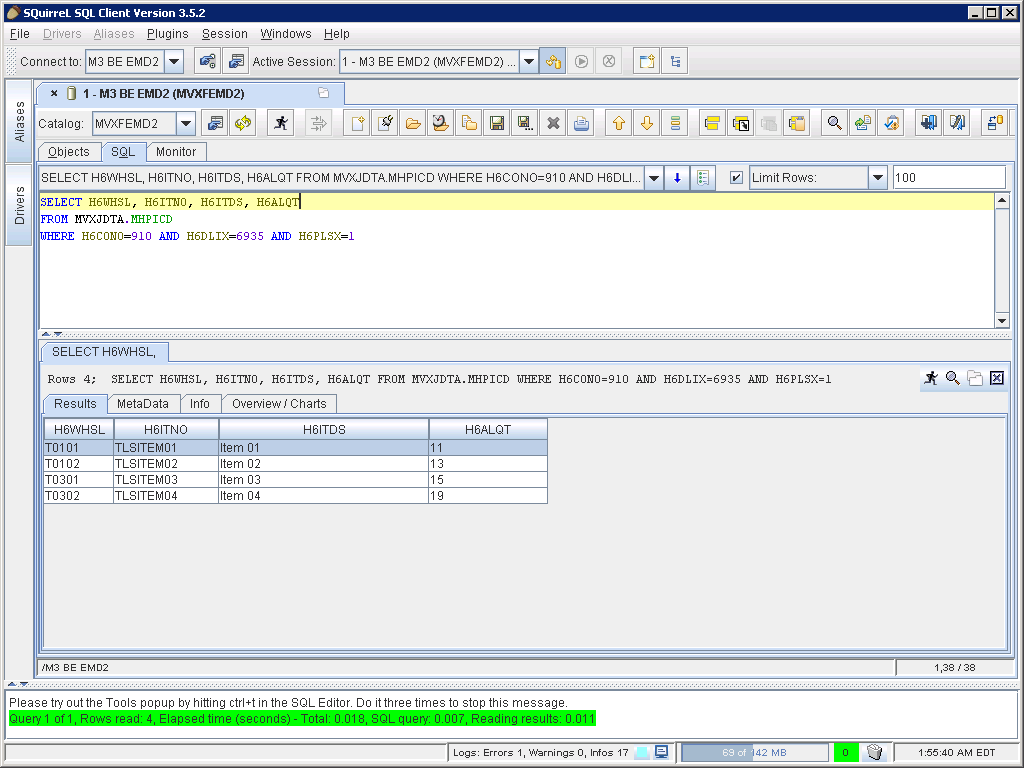Screen dimensions: 1024x768
Task: Open the Aliases side panel
Action: click(19, 121)
